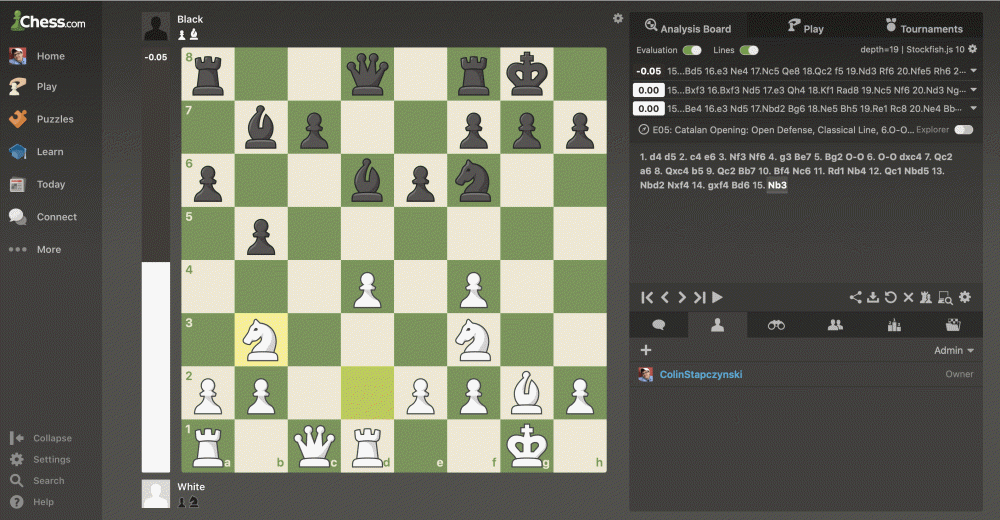
Task: Switch to the Play tab in the right panel
Action: tap(805, 27)
